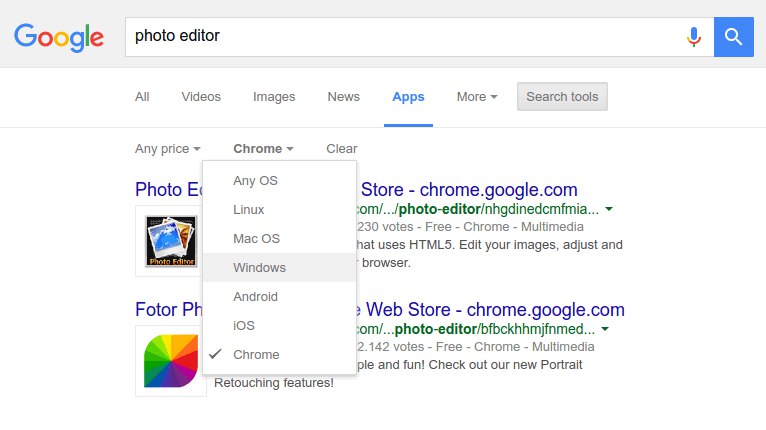Click the 230 votes Free Chrome Multimedia text
Image resolution: width=766 pixels, height=430 pixels.
tap(470, 227)
